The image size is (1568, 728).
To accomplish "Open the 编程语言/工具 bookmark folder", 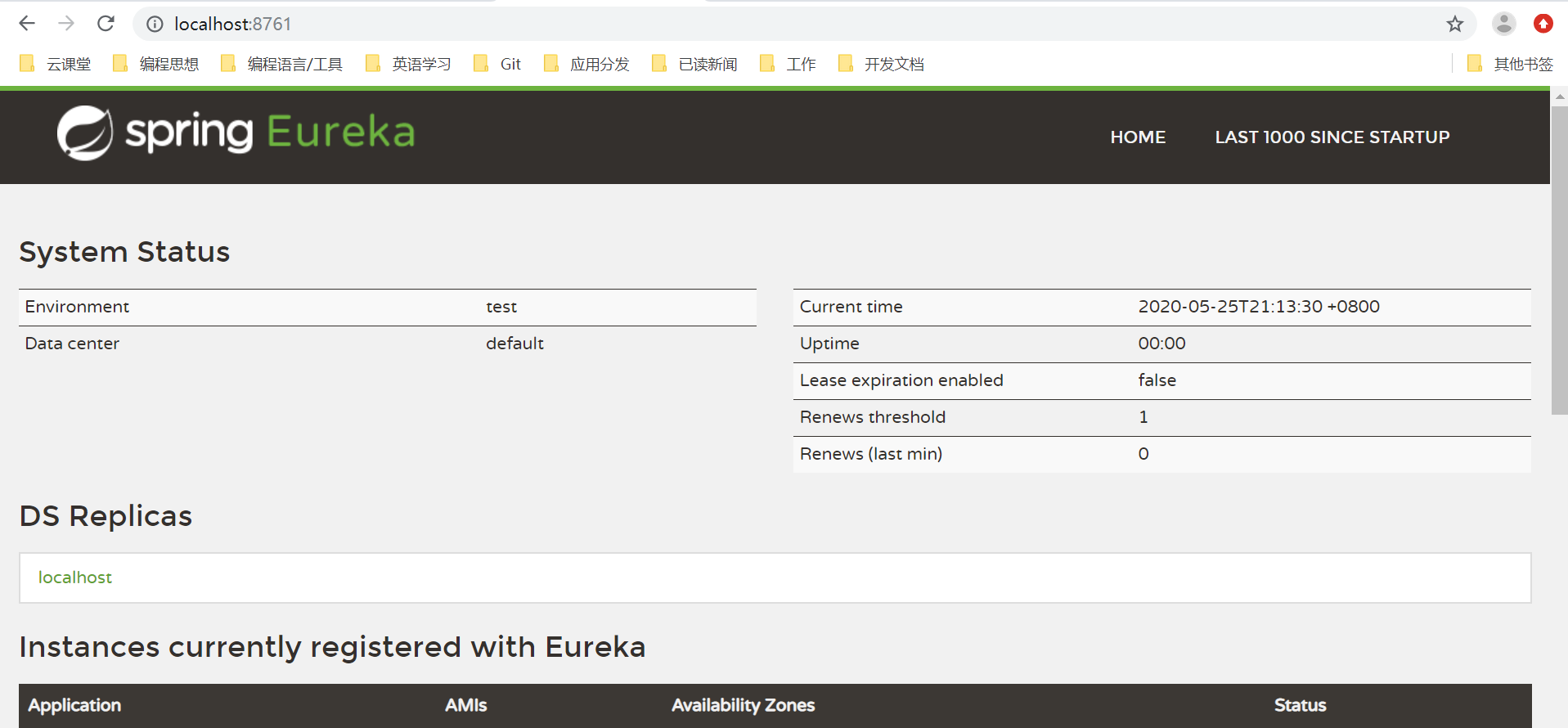I will tap(281, 64).
